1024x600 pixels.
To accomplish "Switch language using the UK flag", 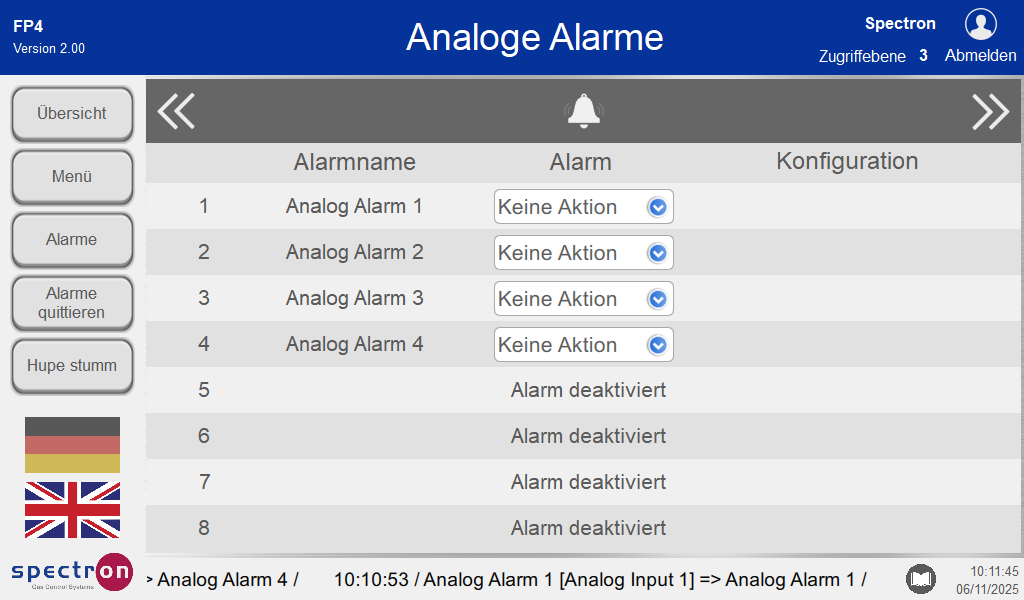I will [72, 509].
